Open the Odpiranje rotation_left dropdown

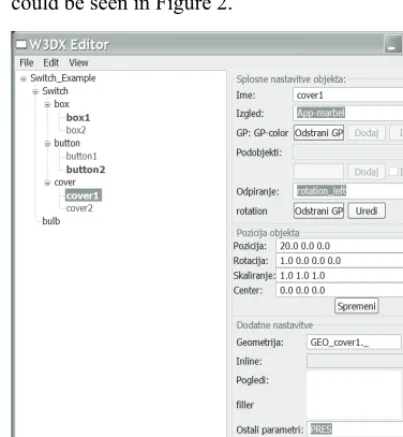tap(348, 191)
